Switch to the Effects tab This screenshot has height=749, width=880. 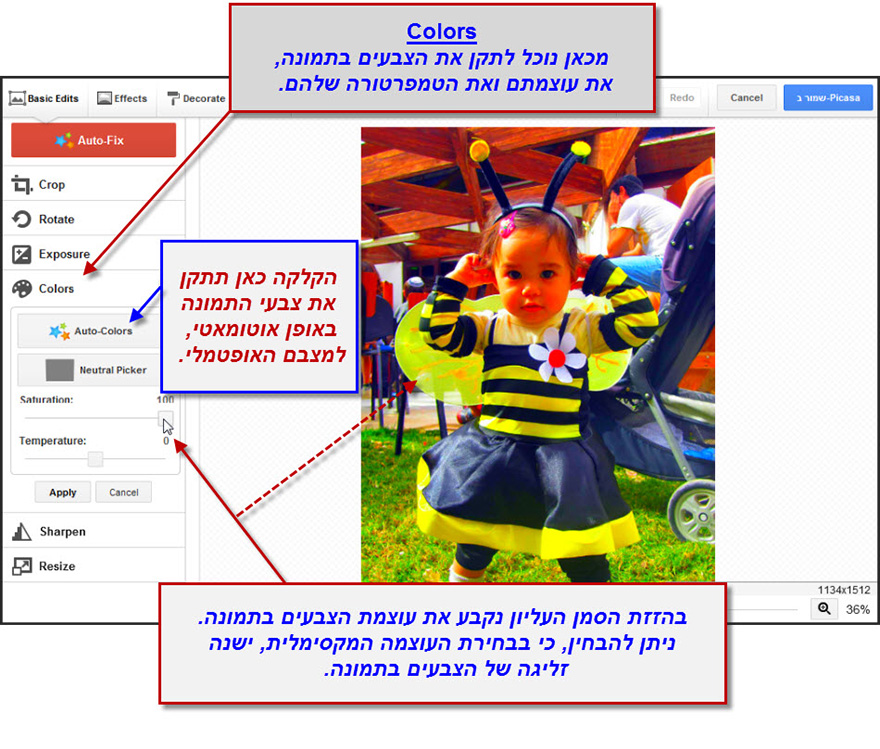pyautogui.click(x=122, y=98)
